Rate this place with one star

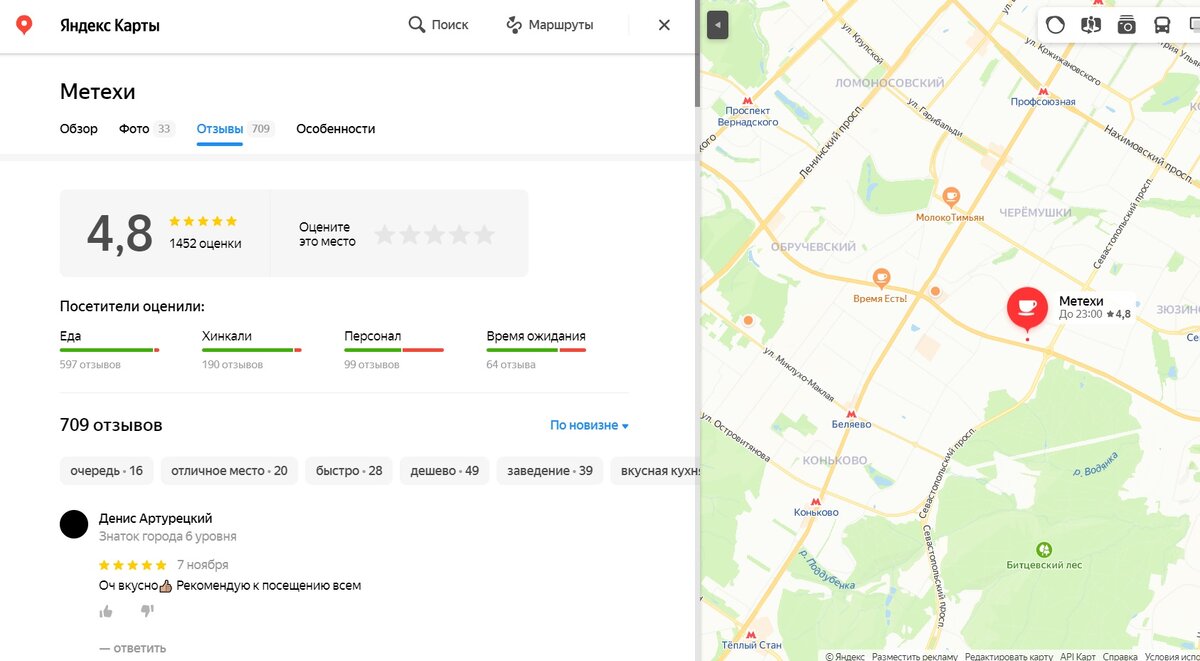(385, 234)
